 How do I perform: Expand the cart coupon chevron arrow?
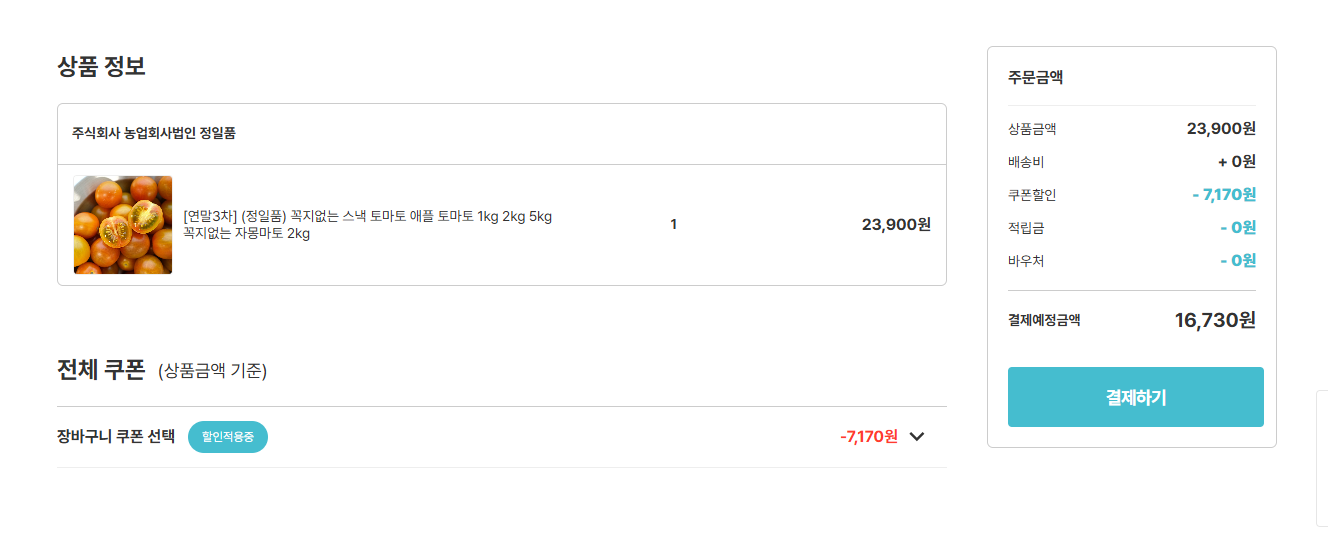(x=917, y=436)
